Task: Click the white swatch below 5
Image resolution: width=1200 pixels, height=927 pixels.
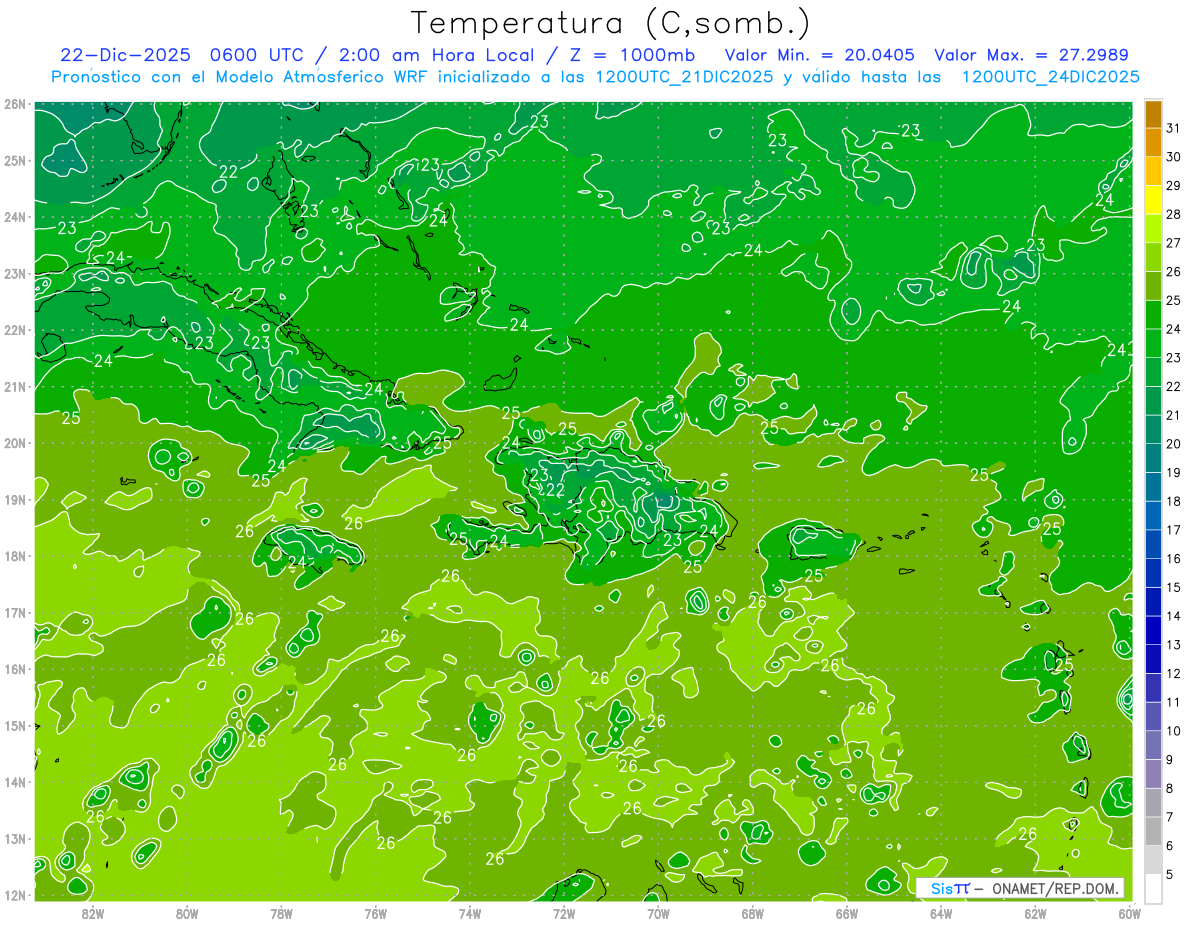Action: (x=1153, y=888)
